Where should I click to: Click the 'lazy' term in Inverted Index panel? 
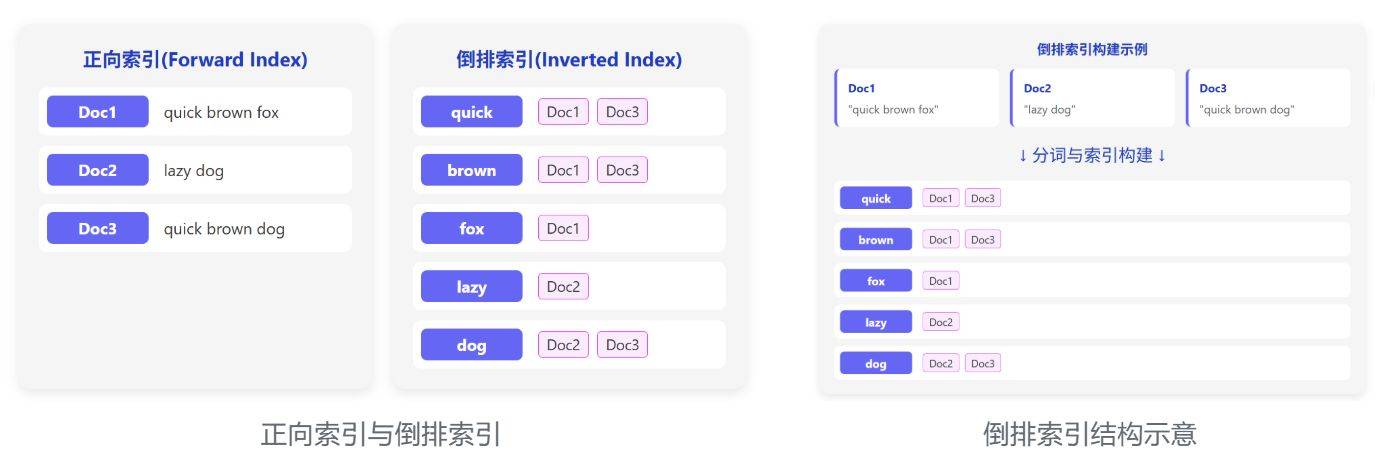[471, 286]
